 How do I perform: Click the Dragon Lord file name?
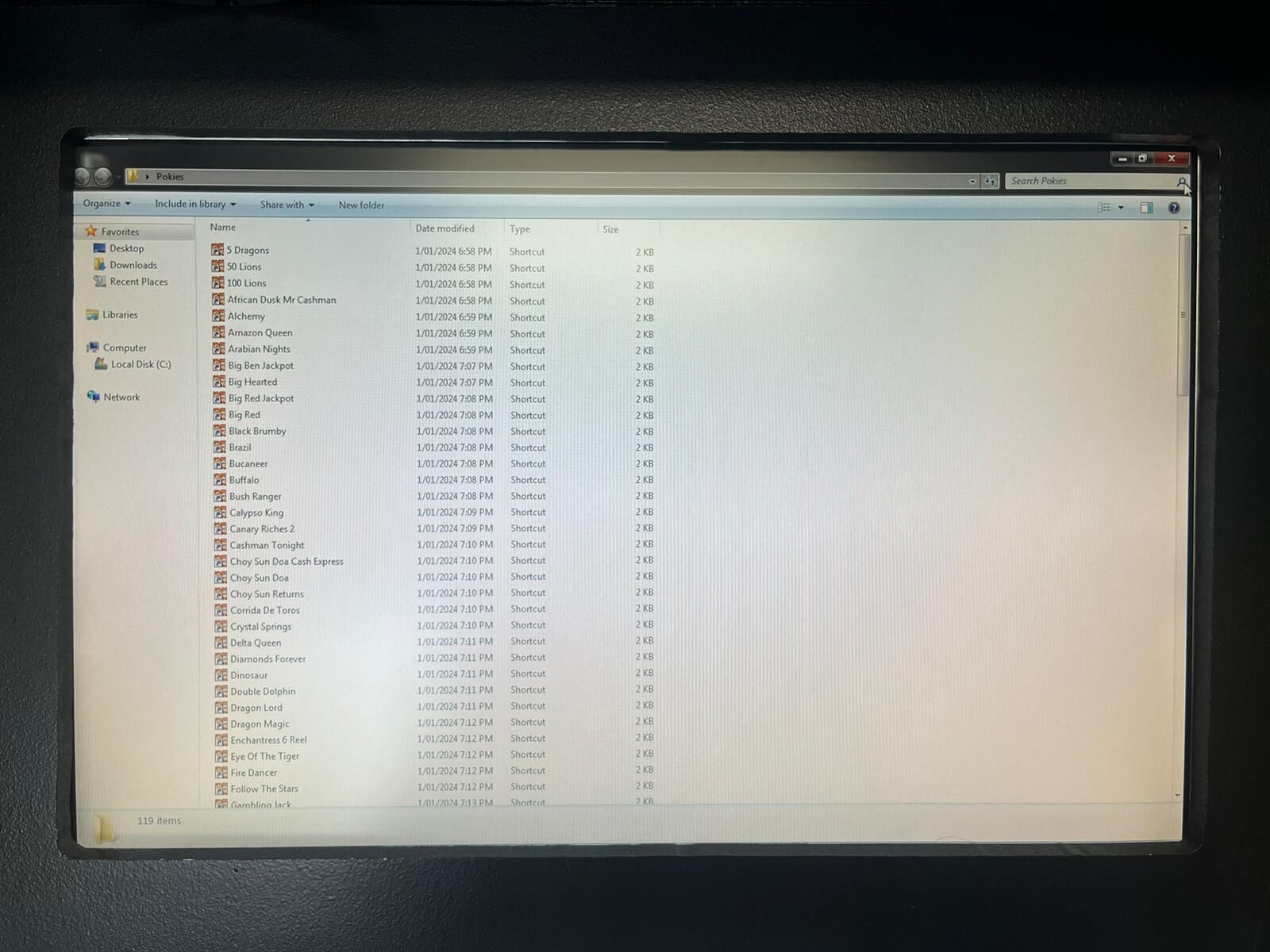256,708
